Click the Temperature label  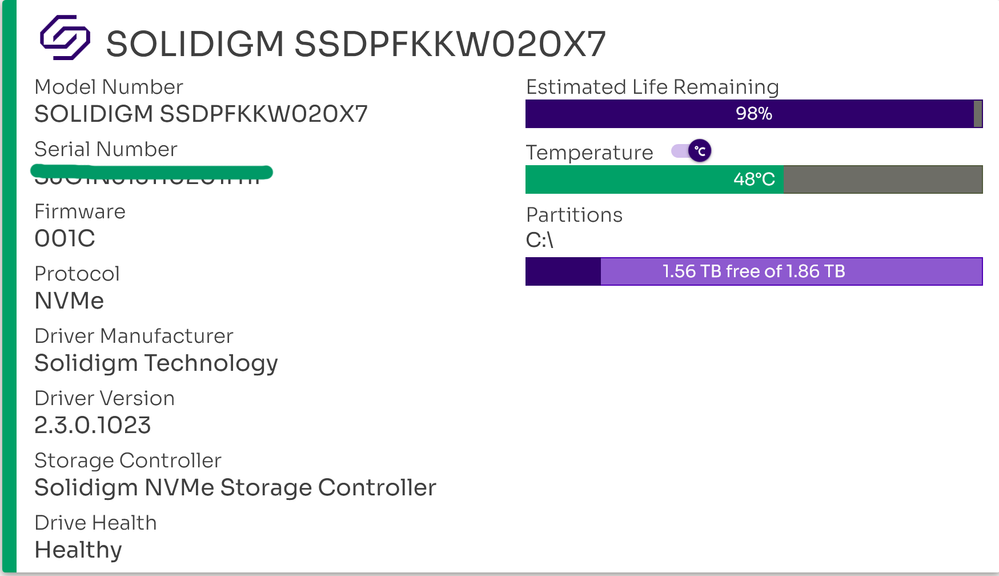coord(589,152)
